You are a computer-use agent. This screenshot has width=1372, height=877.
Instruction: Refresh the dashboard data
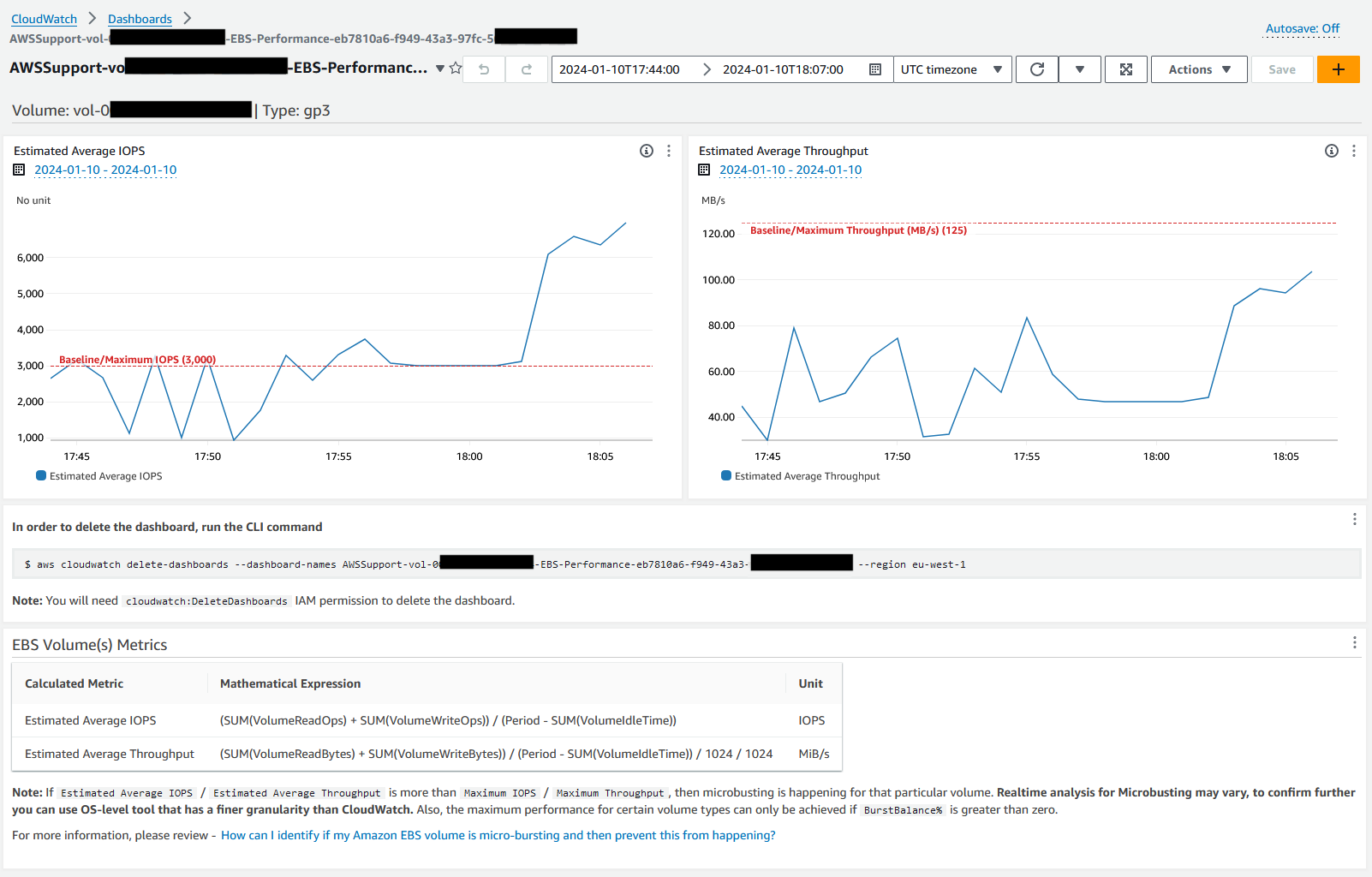[1036, 69]
